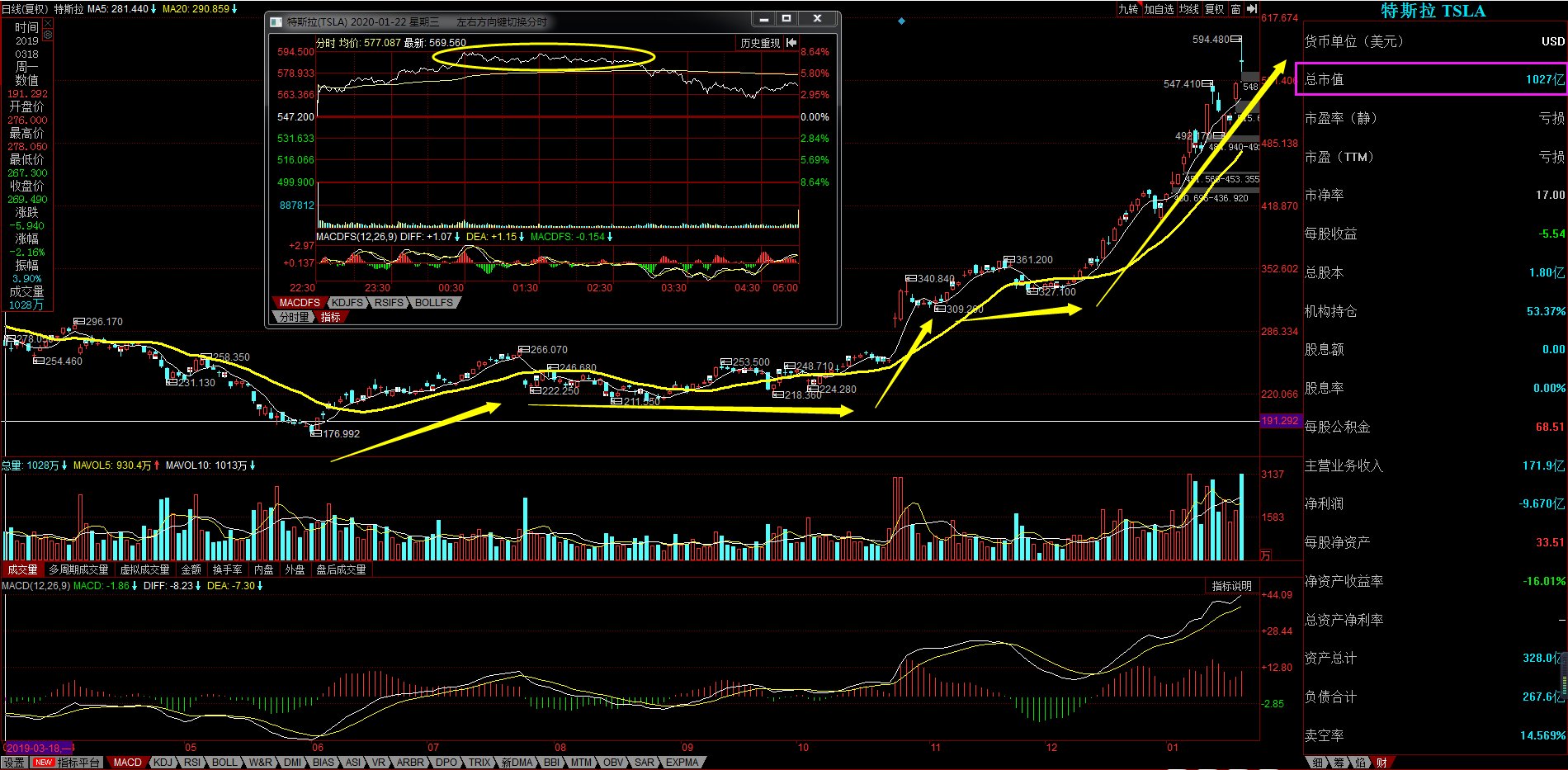Select the DMI indicator tab
This screenshot has width=1568, height=770.
(x=293, y=763)
